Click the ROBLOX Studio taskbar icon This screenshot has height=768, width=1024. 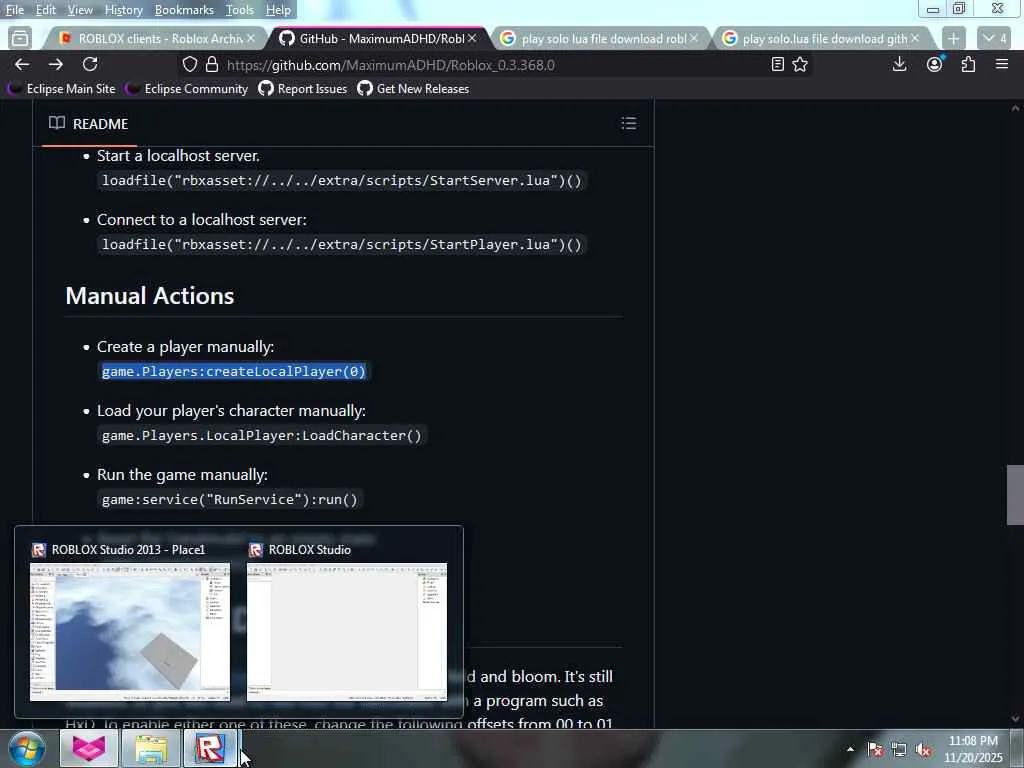point(210,748)
